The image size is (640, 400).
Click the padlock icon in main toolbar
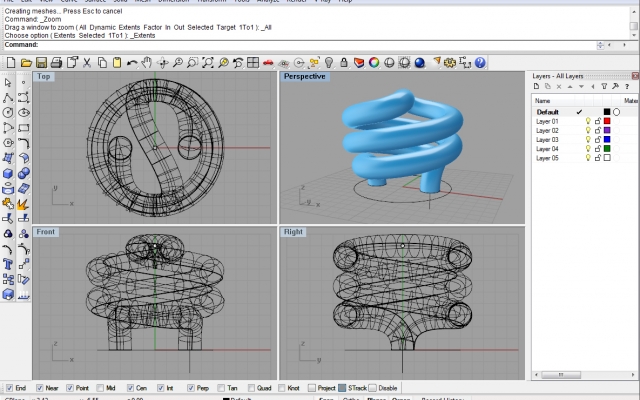pos(344,63)
